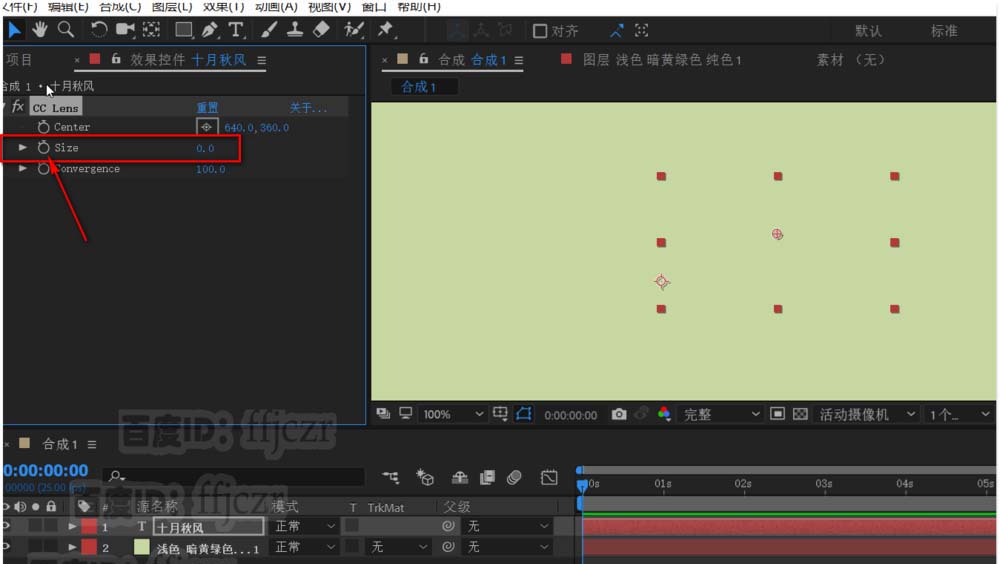Open grid and guide options
The width and height of the screenshot is (1000, 564).
pos(501,414)
